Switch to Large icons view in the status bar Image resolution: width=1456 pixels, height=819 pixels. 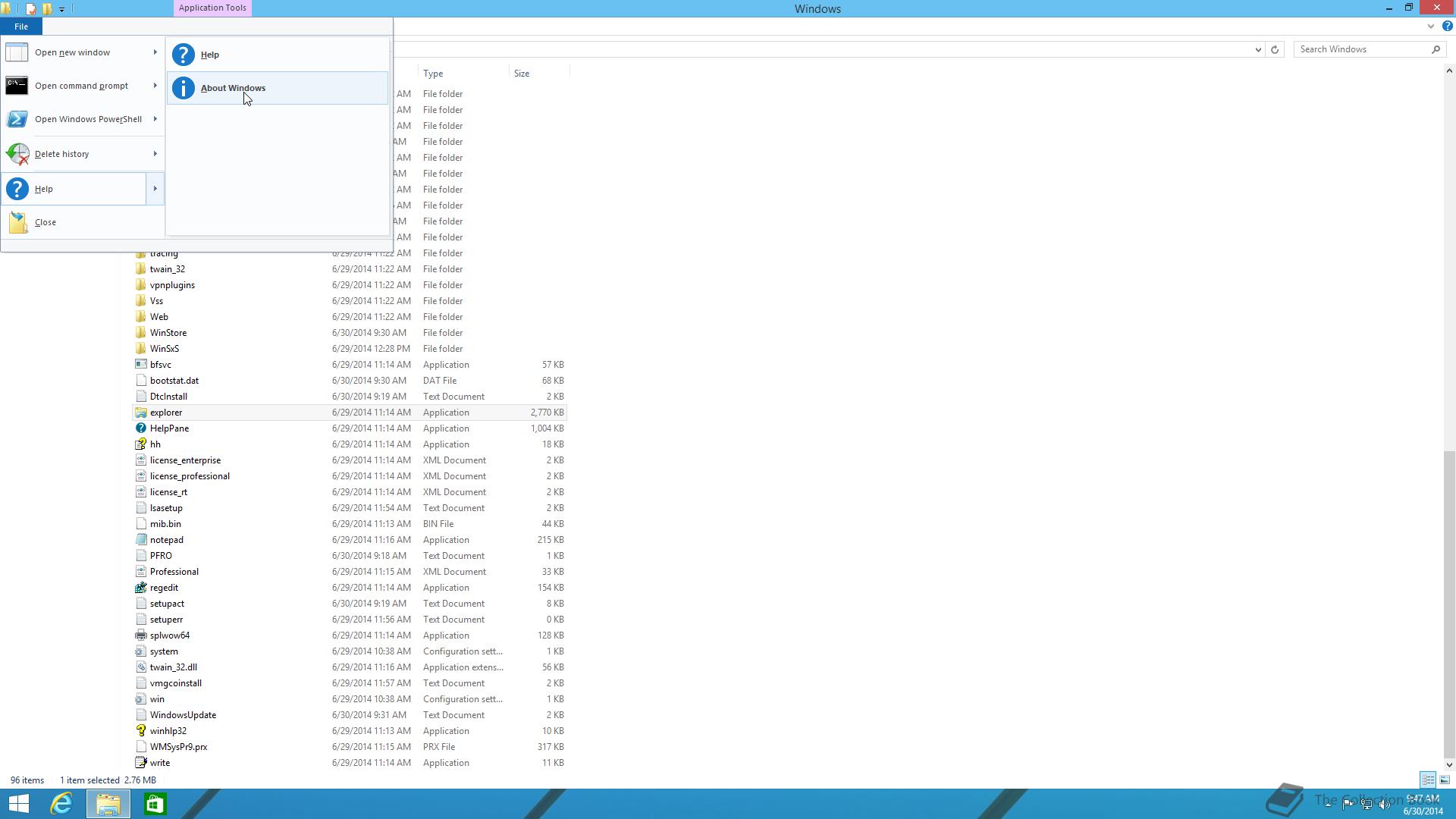click(x=1445, y=780)
